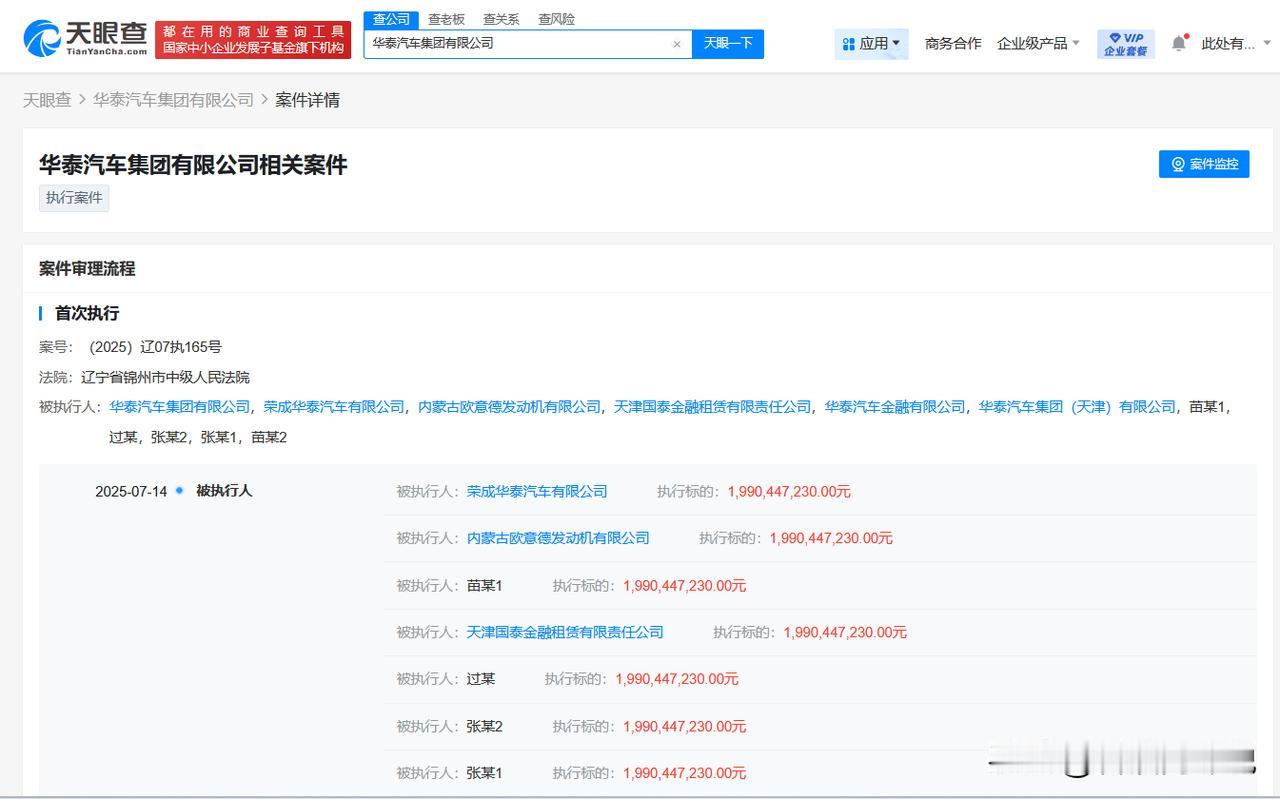
Task: Click the 2025-07-14 date label
Action: coord(131,491)
